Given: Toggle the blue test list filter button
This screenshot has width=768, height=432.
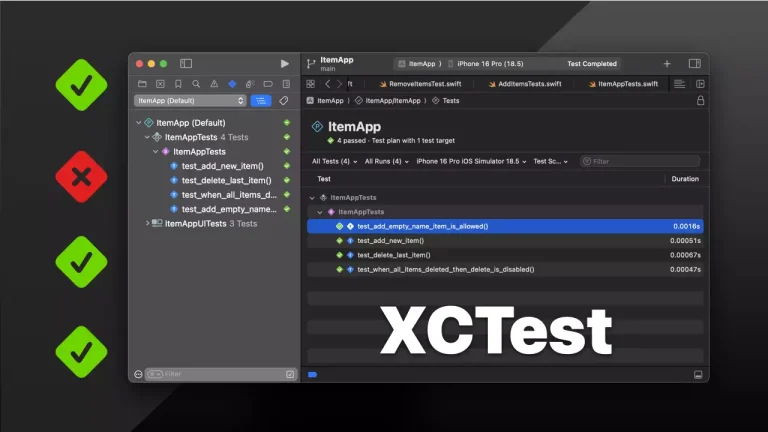Looking at the screenshot, I should click(x=261, y=101).
